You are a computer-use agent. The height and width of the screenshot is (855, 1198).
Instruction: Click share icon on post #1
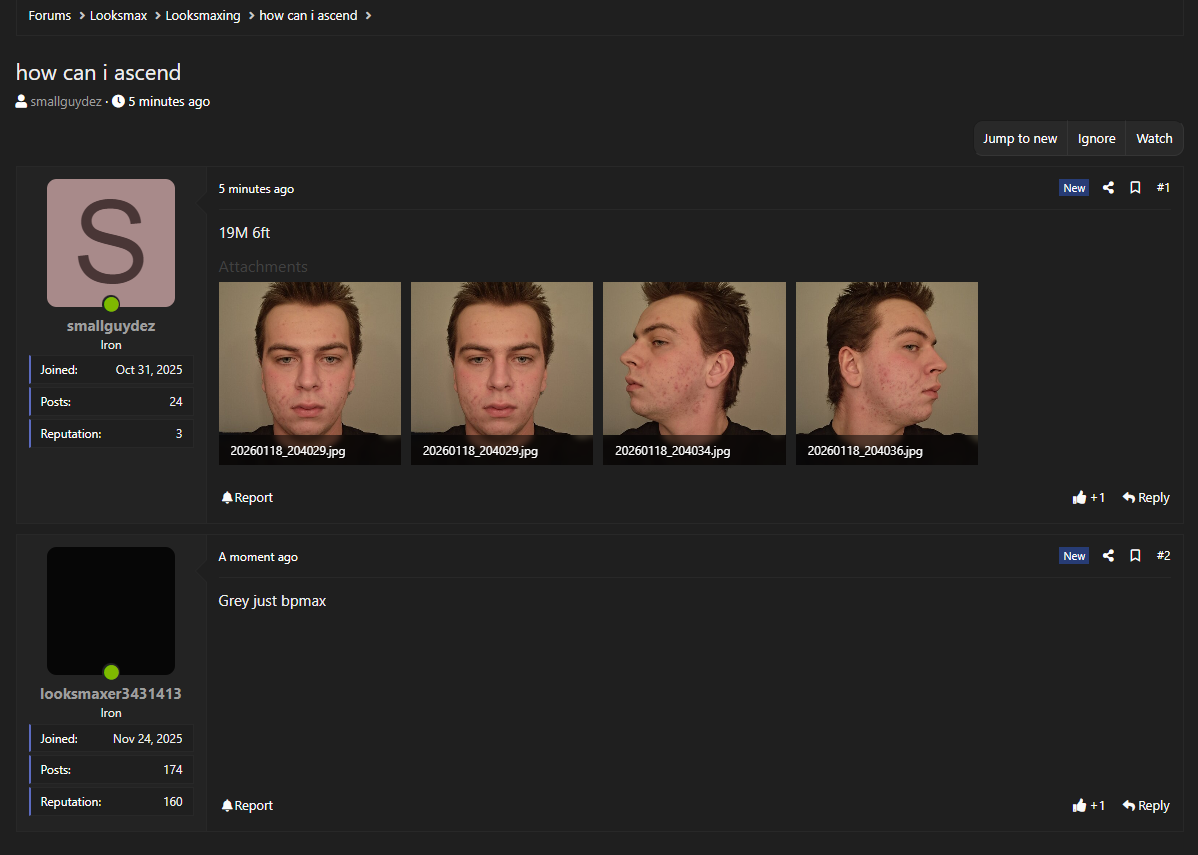point(1108,188)
